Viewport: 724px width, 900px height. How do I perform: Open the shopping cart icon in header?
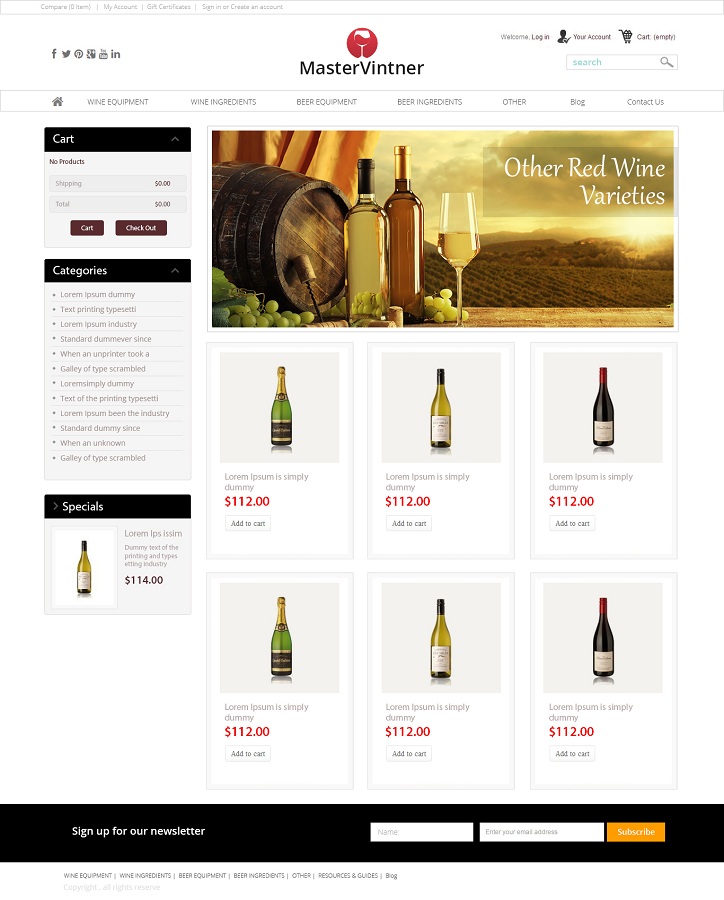click(626, 36)
